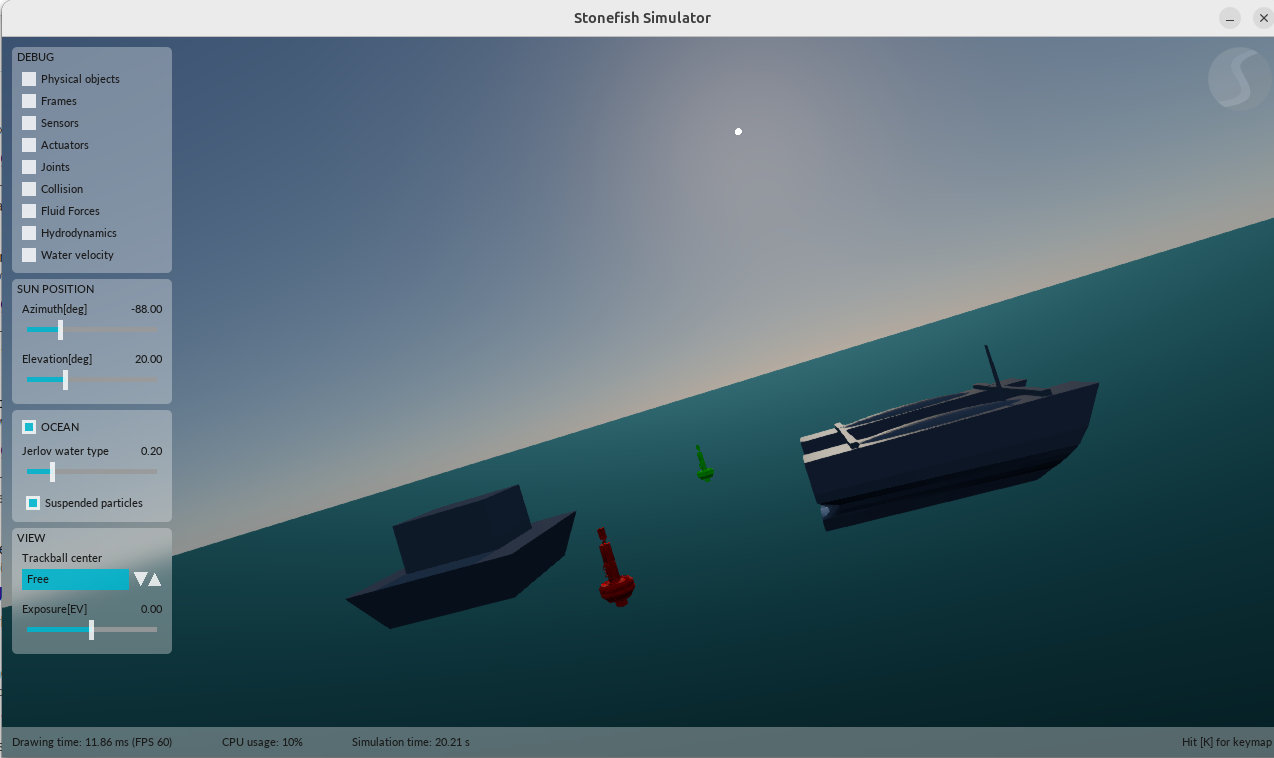Screen dimensions: 1274x758
Task: Adjust the Jerlov water type slider
Action: (x=92, y=471)
